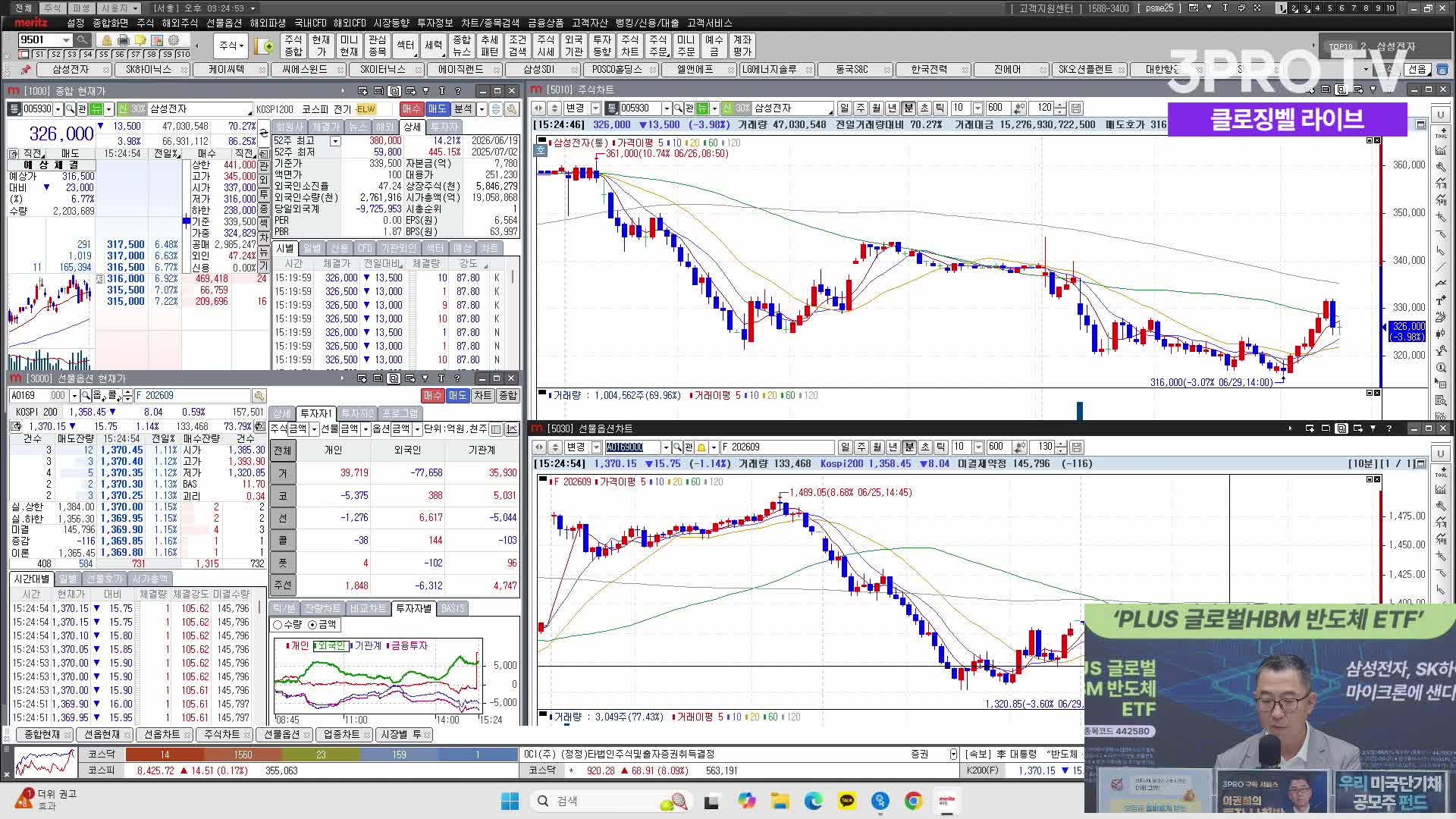This screenshot has width=1456, height=819.
Task: Expand 005930 code dropdown in window 1000
Action: tap(58, 109)
